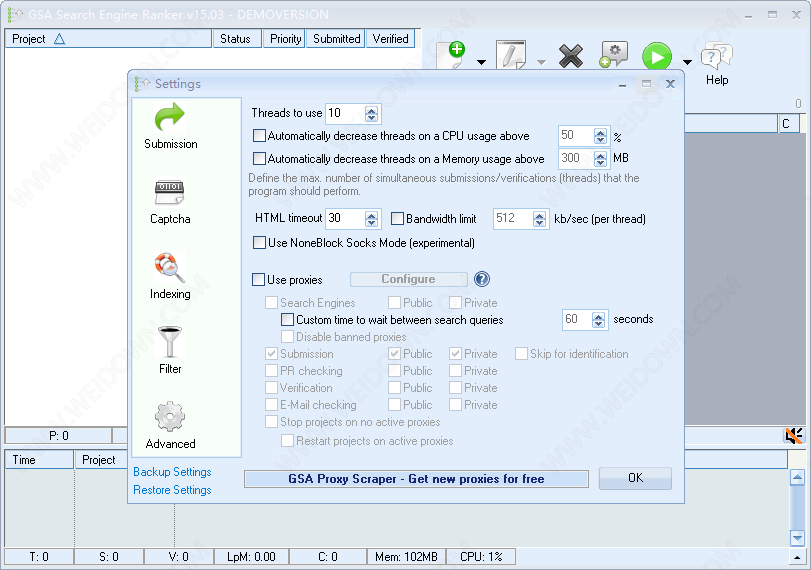Sort by the Project column header

click(x=108, y=39)
